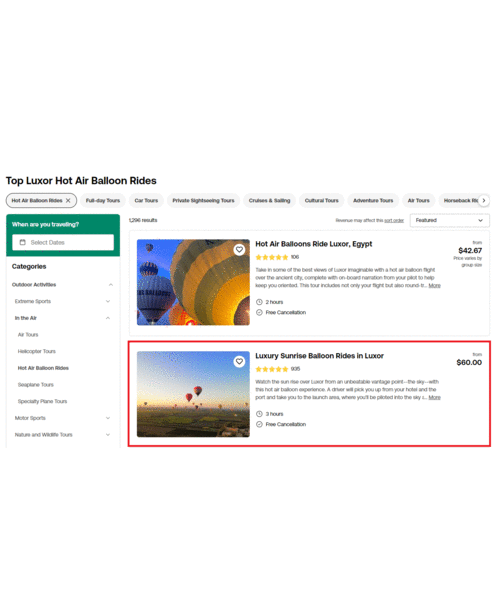Choose Seaplane Tours in the sidebar
This screenshot has width=498, height=616.
36,385
